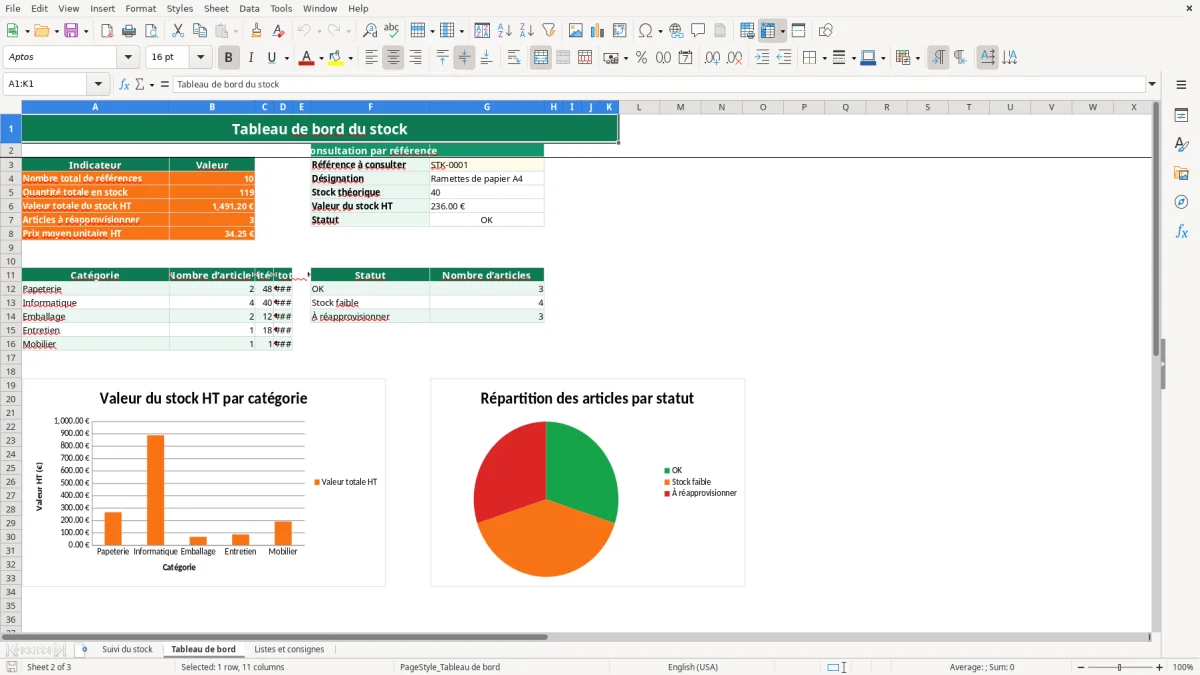
Task: Open the Conditional Formatting dropdown arrow
Action: tap(917, 58)
